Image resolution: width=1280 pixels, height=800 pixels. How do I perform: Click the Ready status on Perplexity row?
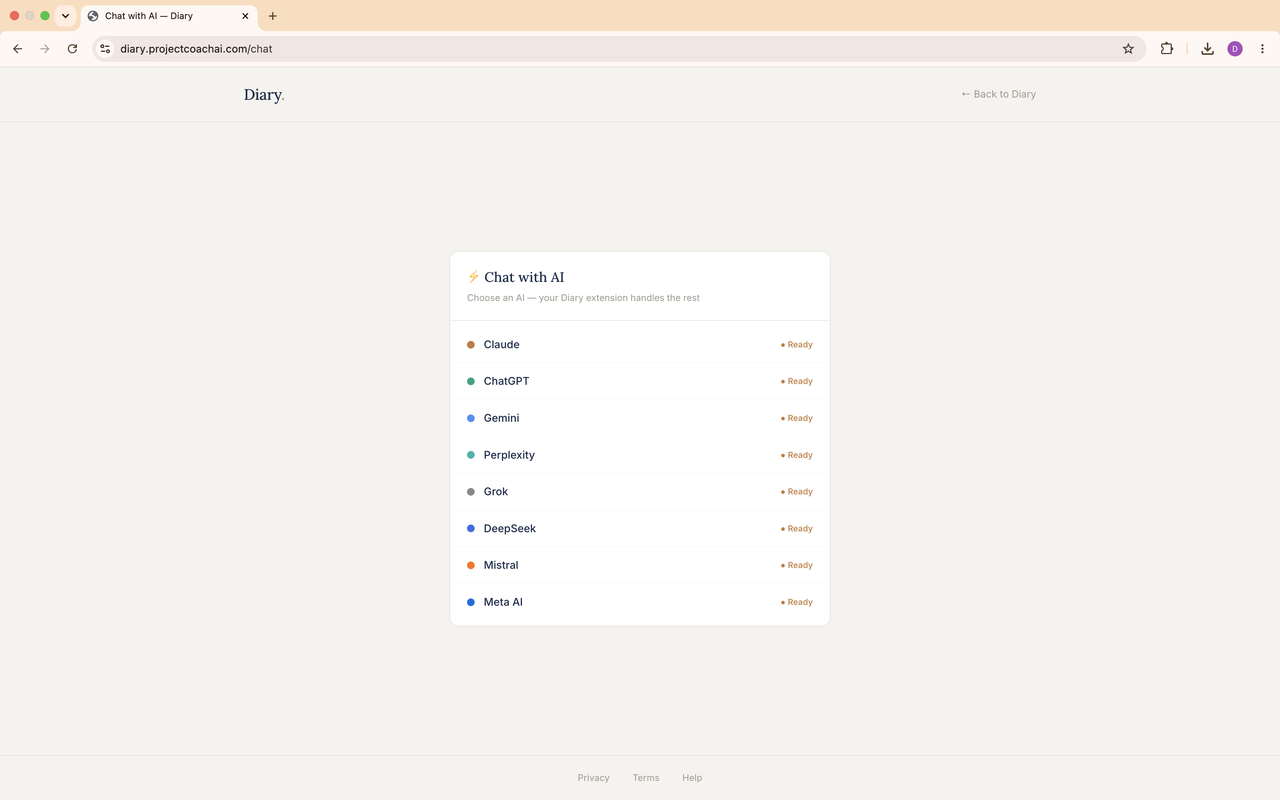[797, 455]
